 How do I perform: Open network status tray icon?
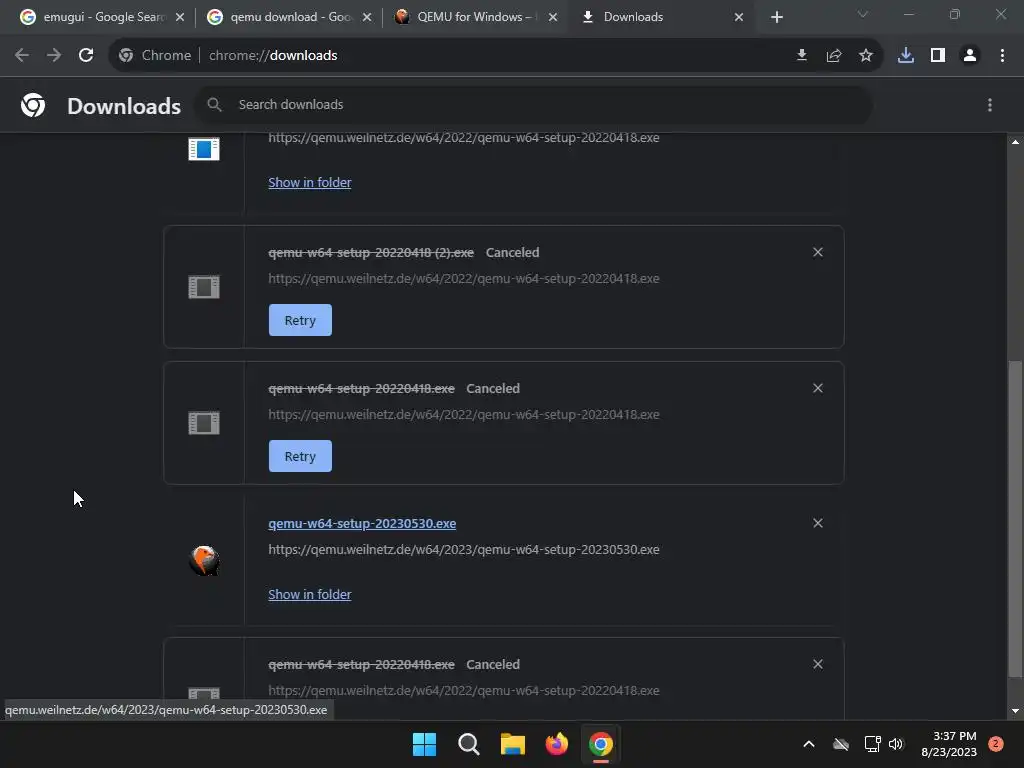pyautogui.click(x=872, y=744)
